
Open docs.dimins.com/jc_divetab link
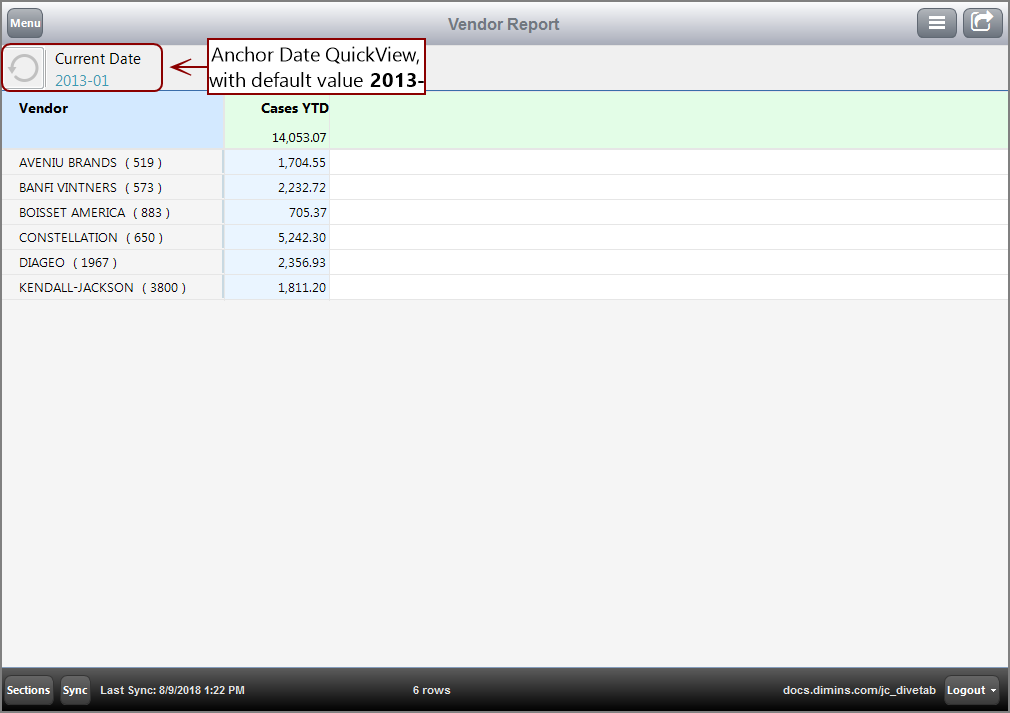coord(859,690)
